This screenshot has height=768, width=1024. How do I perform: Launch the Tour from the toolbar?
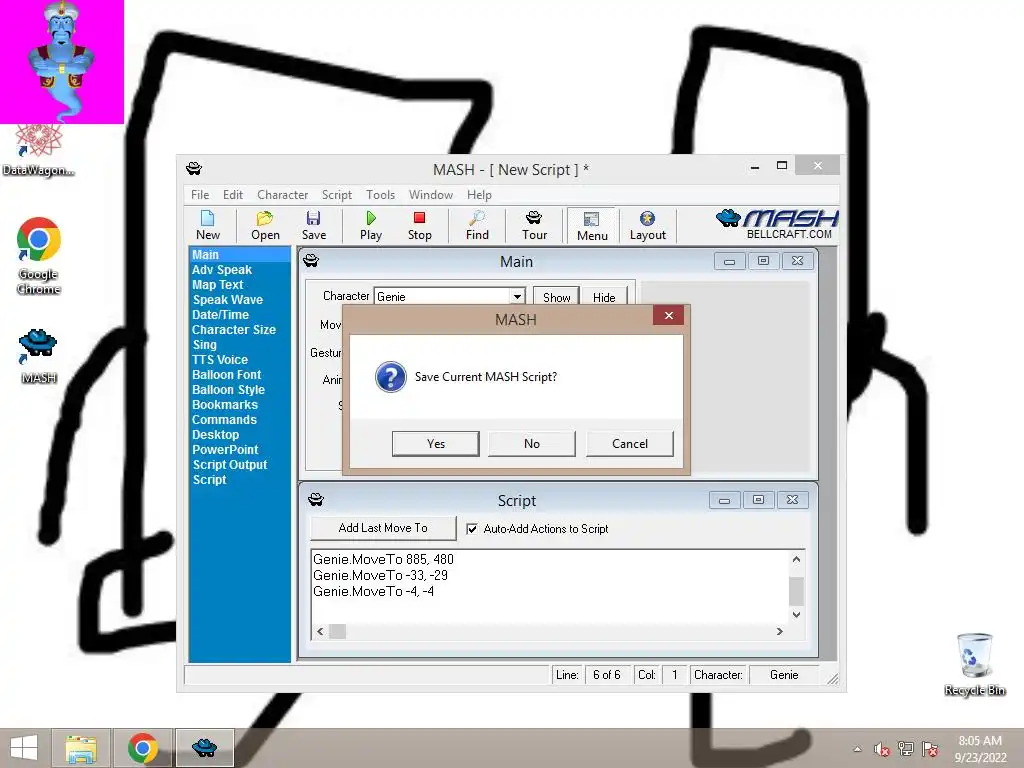pos(534,225)
